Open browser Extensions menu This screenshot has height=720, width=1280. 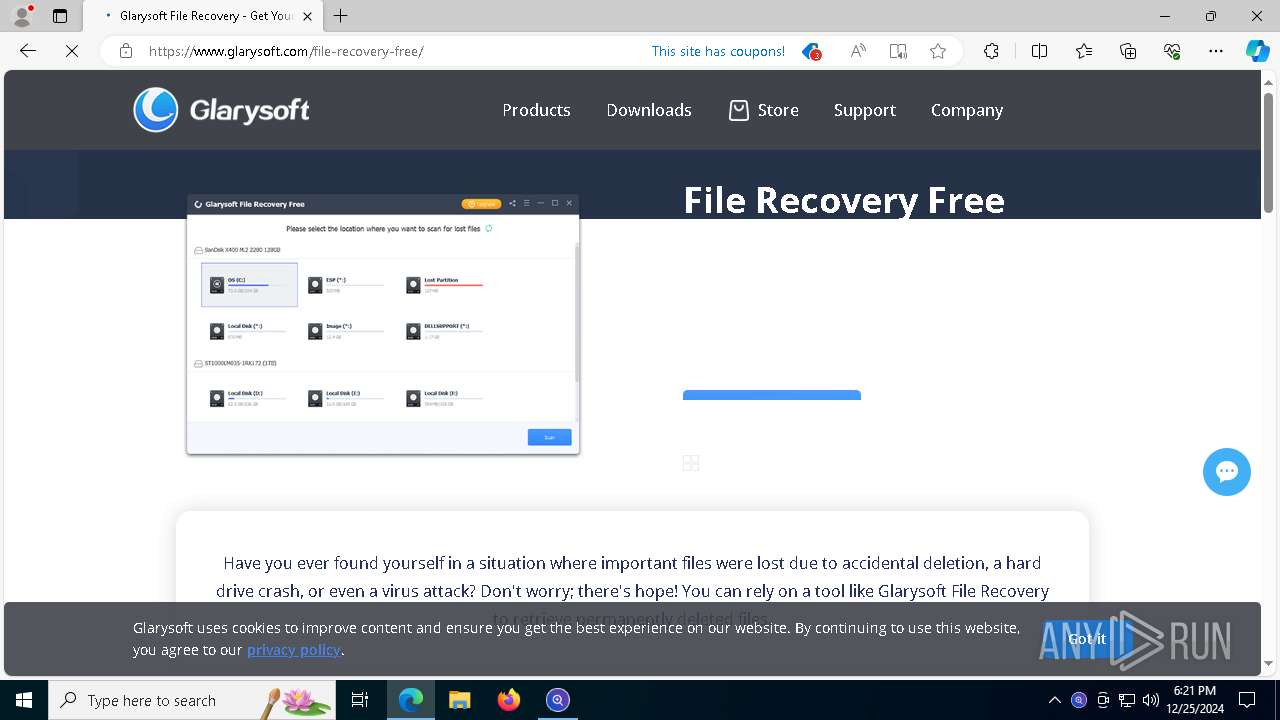991,51
